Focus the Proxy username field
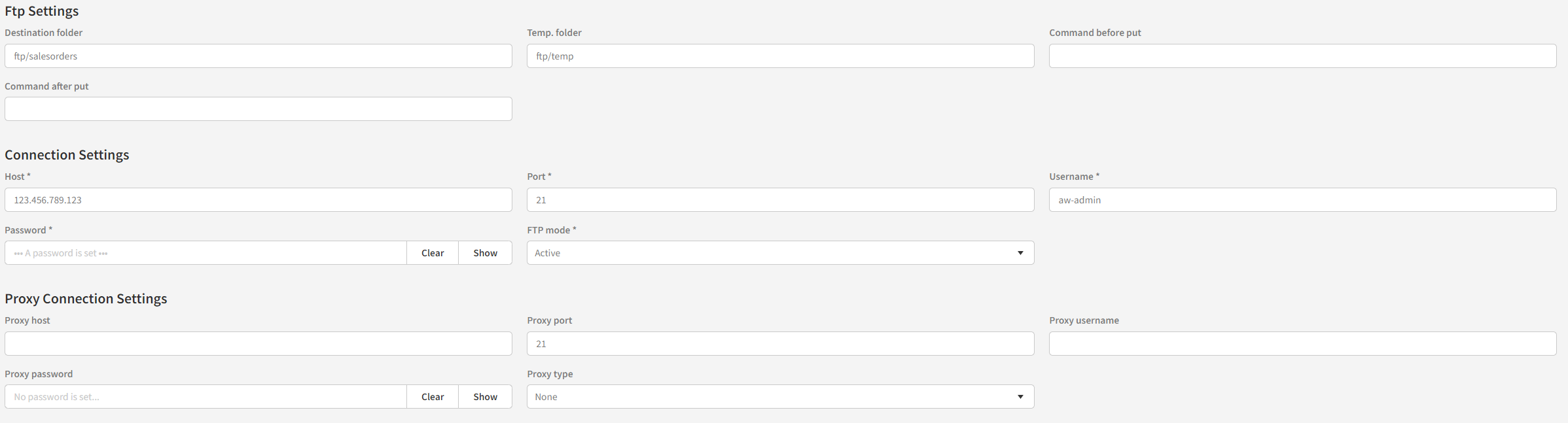1568x423 pixels. pos(1302,344)
